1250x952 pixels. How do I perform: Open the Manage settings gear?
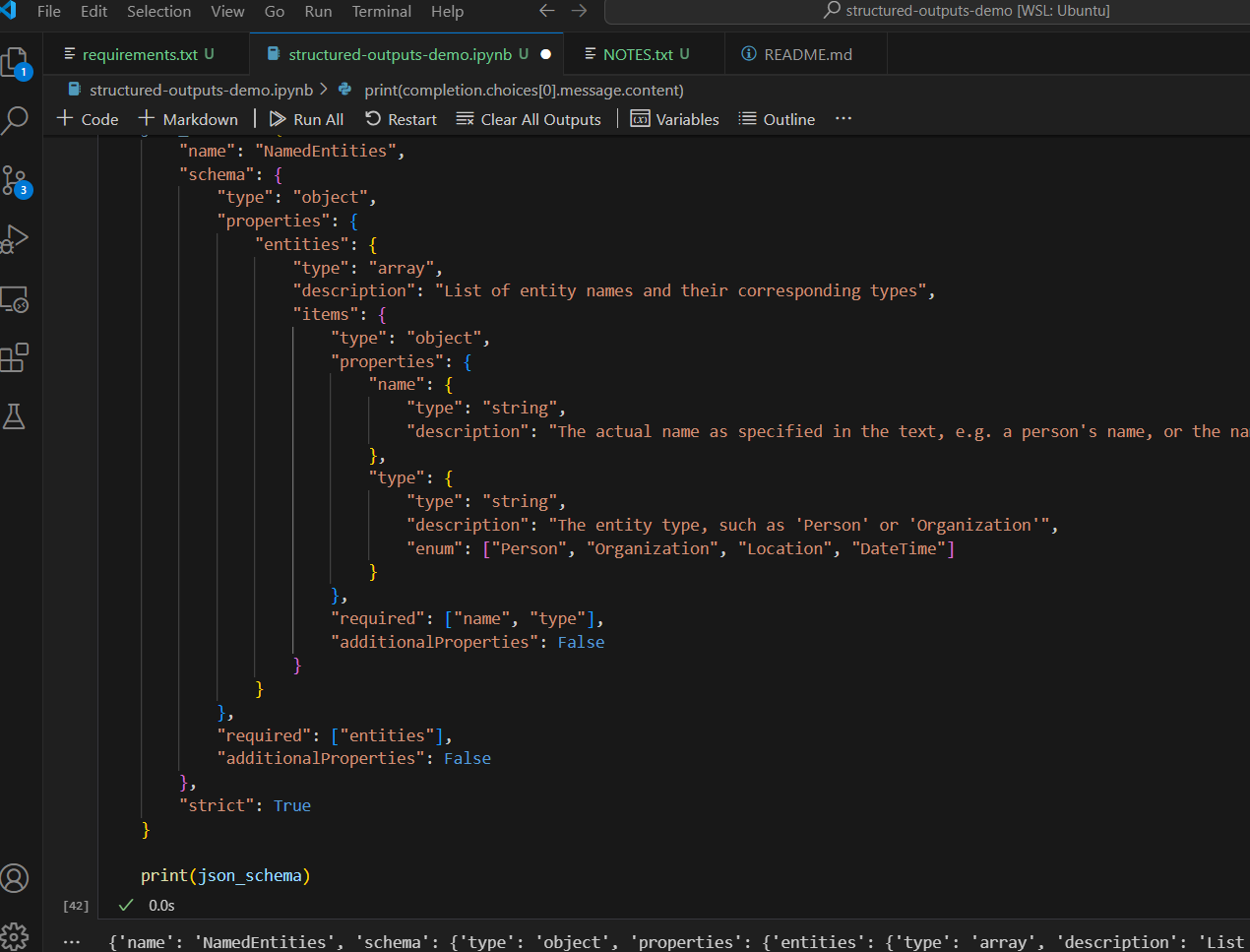pos(16,935)
